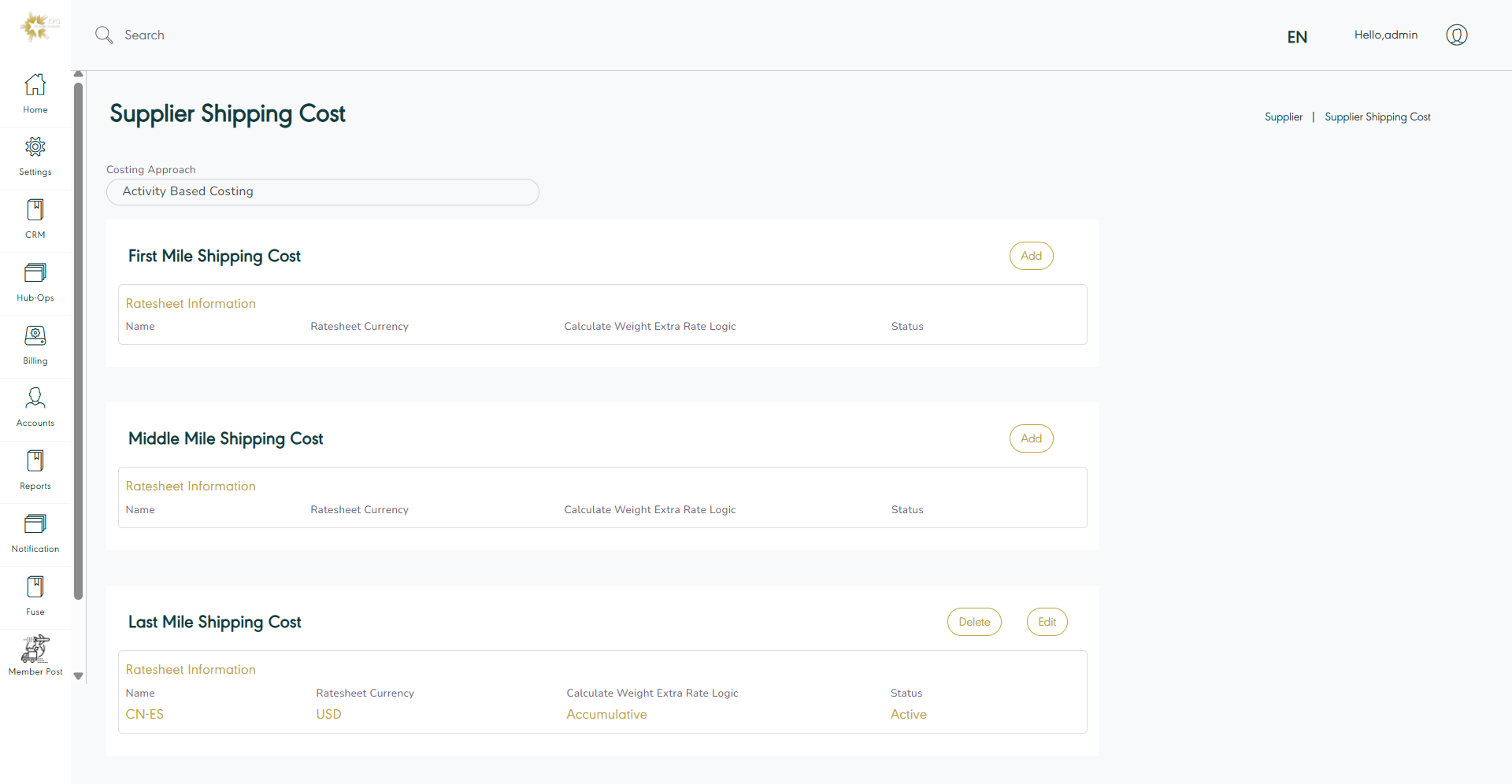Delete the Last Mile ratesheet
The height and width of the screenshot is (784, 1512).
(974, 622)
